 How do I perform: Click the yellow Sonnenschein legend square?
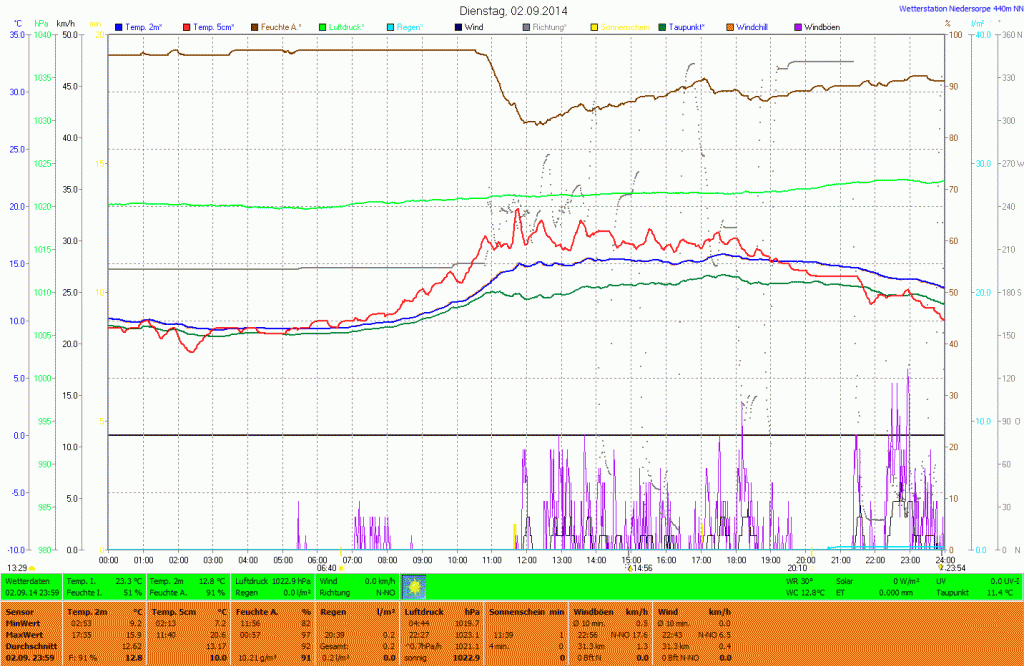[594, 27]
